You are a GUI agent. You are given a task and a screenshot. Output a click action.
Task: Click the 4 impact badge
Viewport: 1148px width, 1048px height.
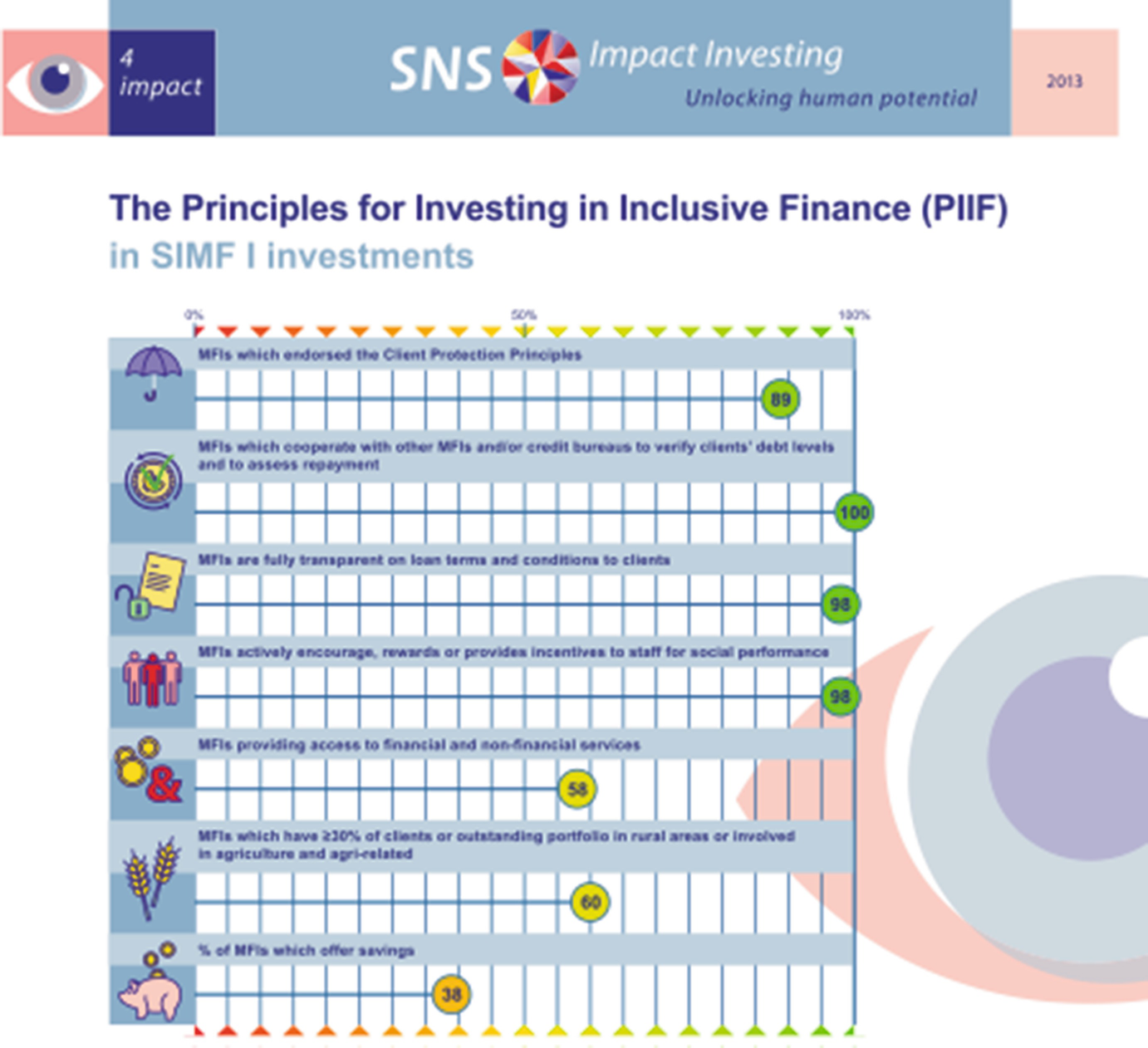(x=162, y=82)
